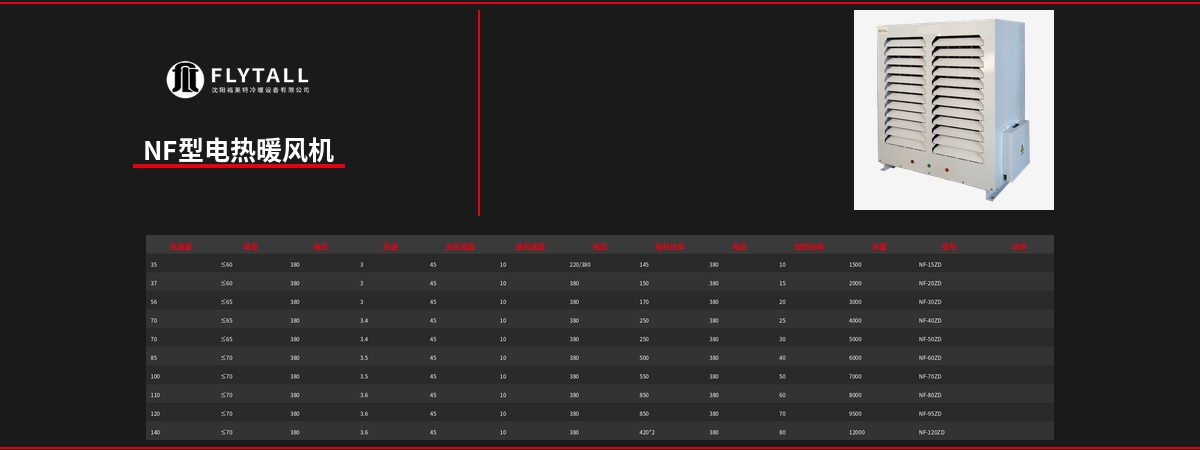This screenshot has width=1200, height=450.
Task: Click the FLYTALL circular logo icon
Action: tap(185, 79)
